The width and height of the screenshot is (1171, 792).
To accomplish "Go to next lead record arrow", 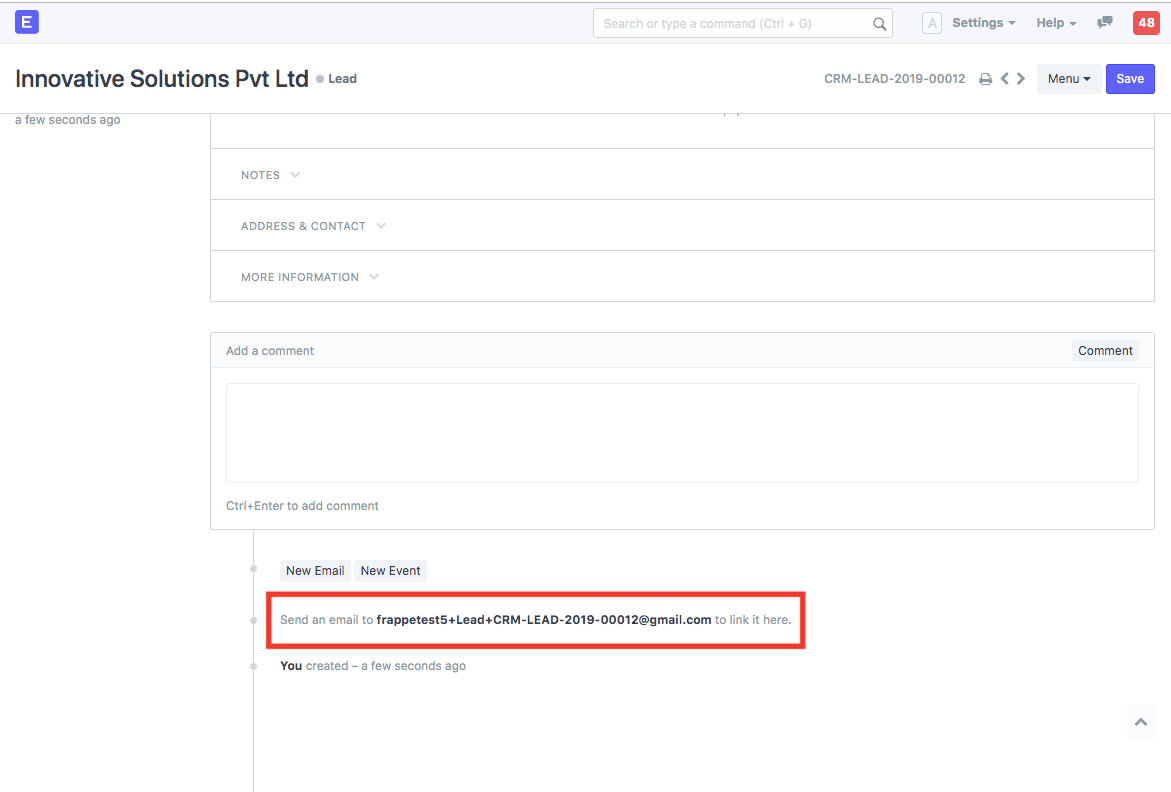I will click(x=1021, y=79).
